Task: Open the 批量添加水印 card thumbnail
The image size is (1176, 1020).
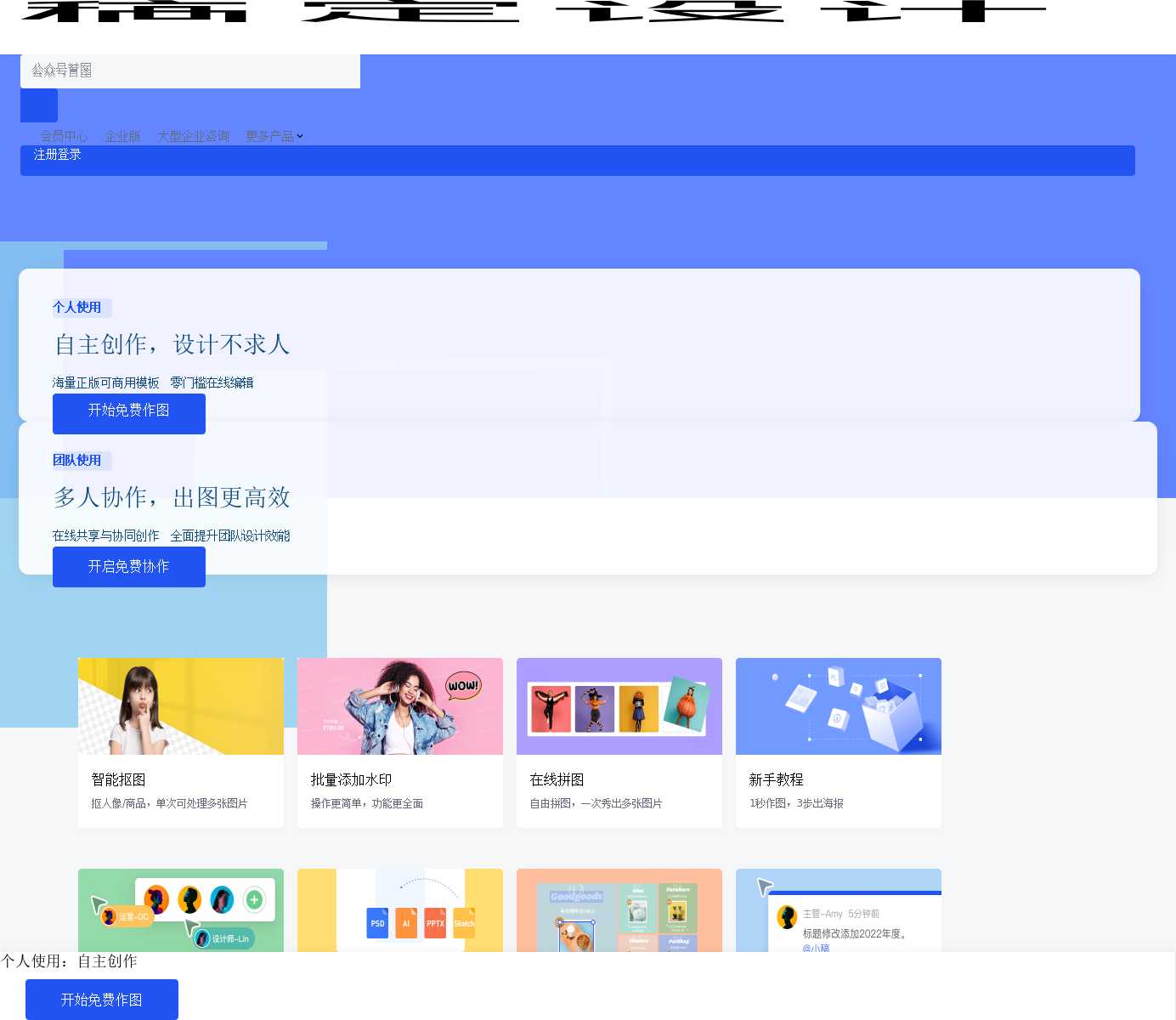Action: click(x=400, y=706)
